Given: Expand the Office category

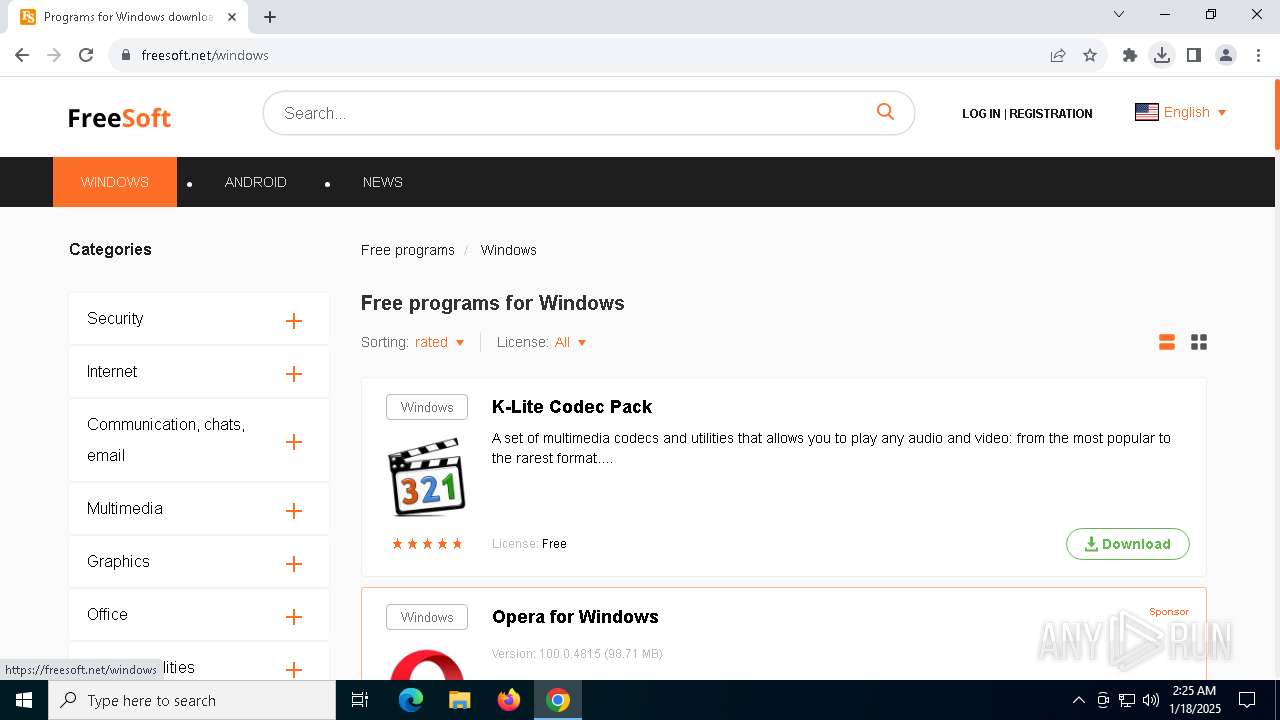Looking at the screenshot, I should point(294,617).
